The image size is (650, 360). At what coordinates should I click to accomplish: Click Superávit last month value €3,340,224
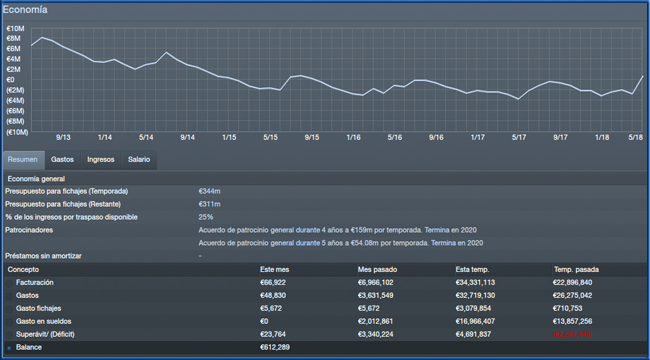point(376,334)
